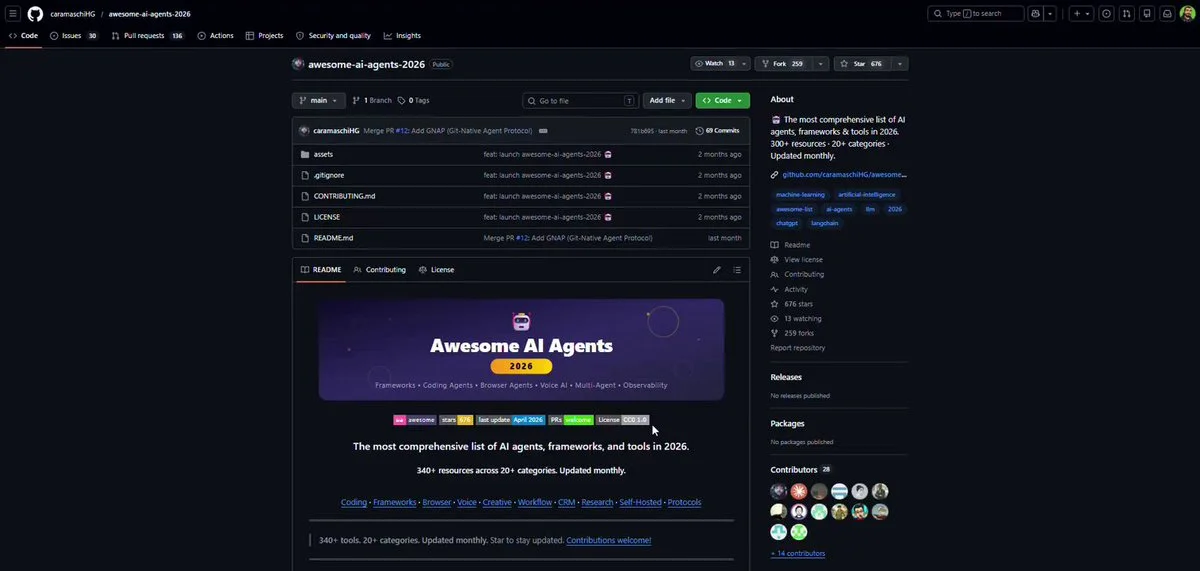The image size is (1200, 571).
Task: Expand the commit message ellipsis button
Action: [x=543, y=131]
